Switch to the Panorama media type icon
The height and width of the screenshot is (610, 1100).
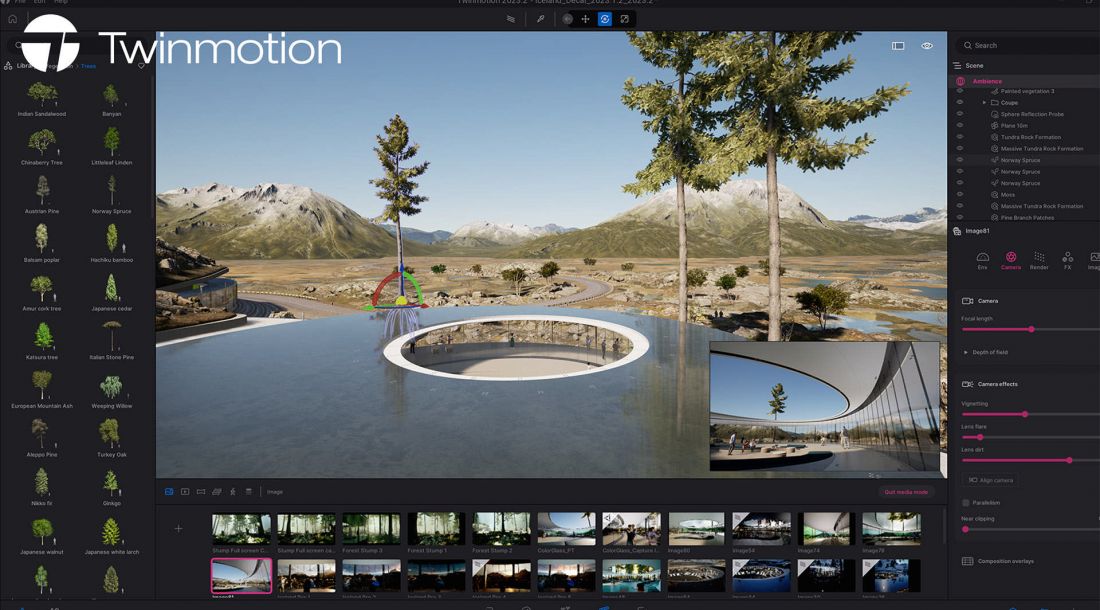[x=201, y=492]
